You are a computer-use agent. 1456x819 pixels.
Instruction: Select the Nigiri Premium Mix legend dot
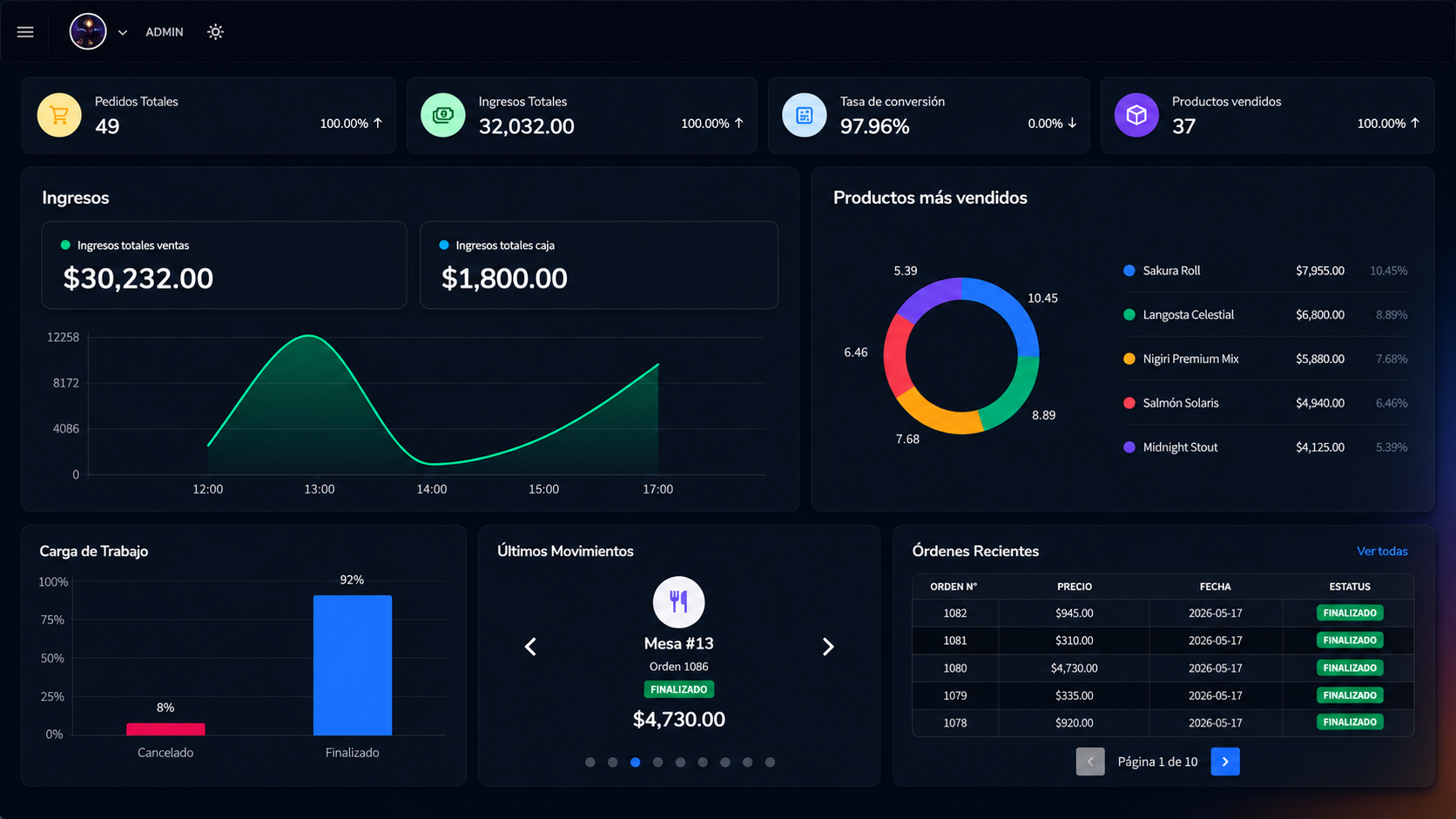[1129, 359]
